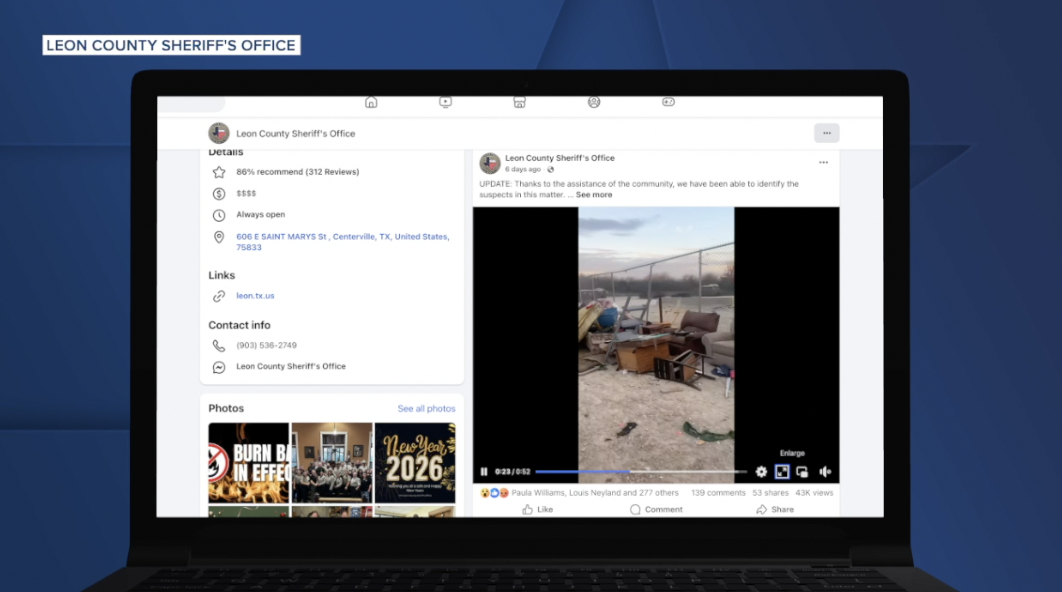
Task: Enlarge the video to fullscreen
Action: tap(782, 472)
